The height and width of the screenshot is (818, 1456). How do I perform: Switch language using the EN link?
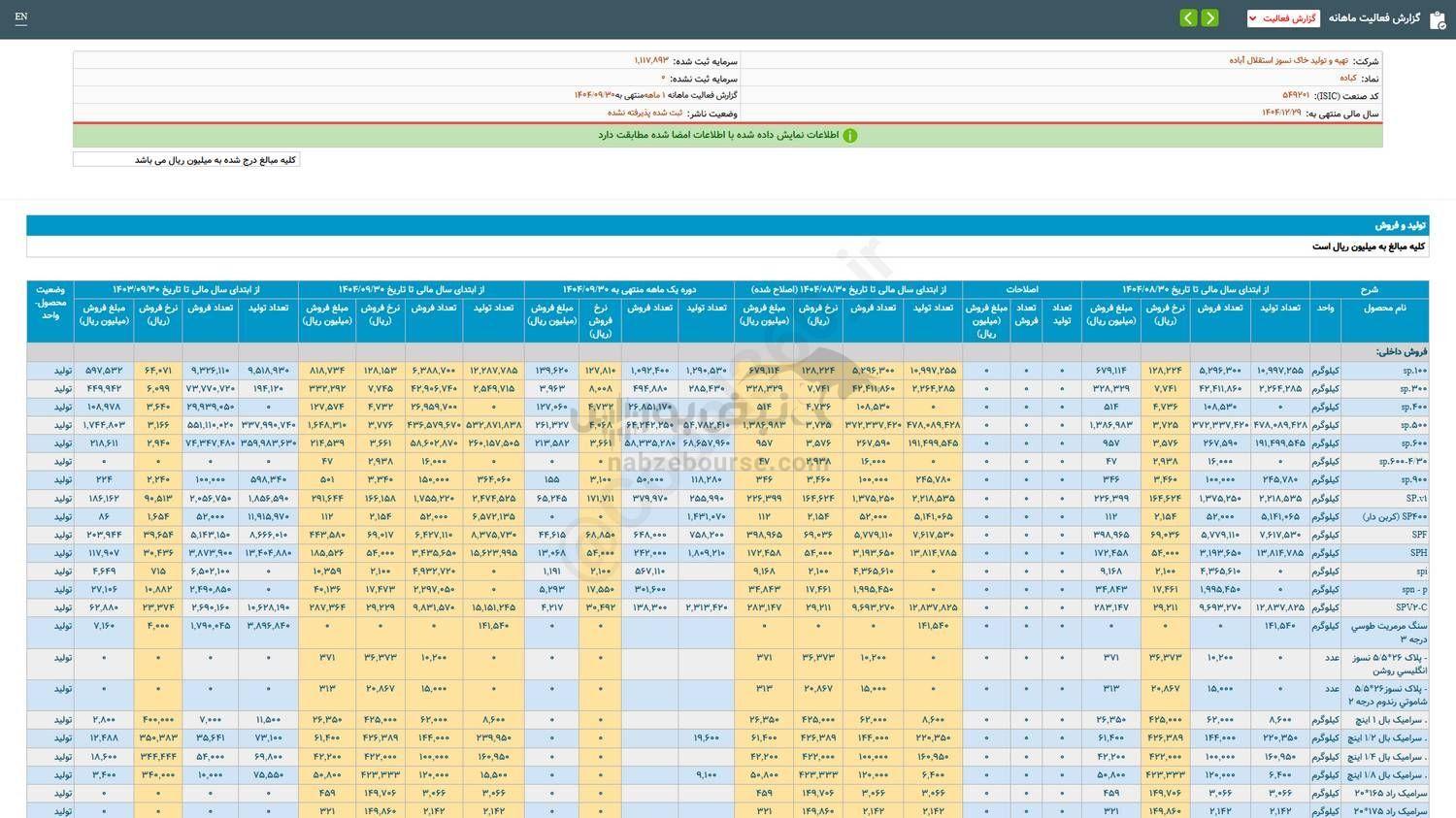click(x=21, y=17)
